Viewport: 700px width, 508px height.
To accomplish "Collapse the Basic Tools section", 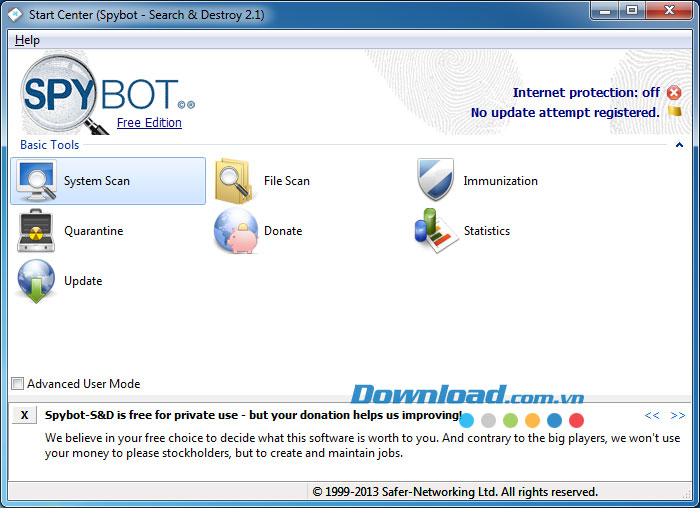I will click(679, 145).
